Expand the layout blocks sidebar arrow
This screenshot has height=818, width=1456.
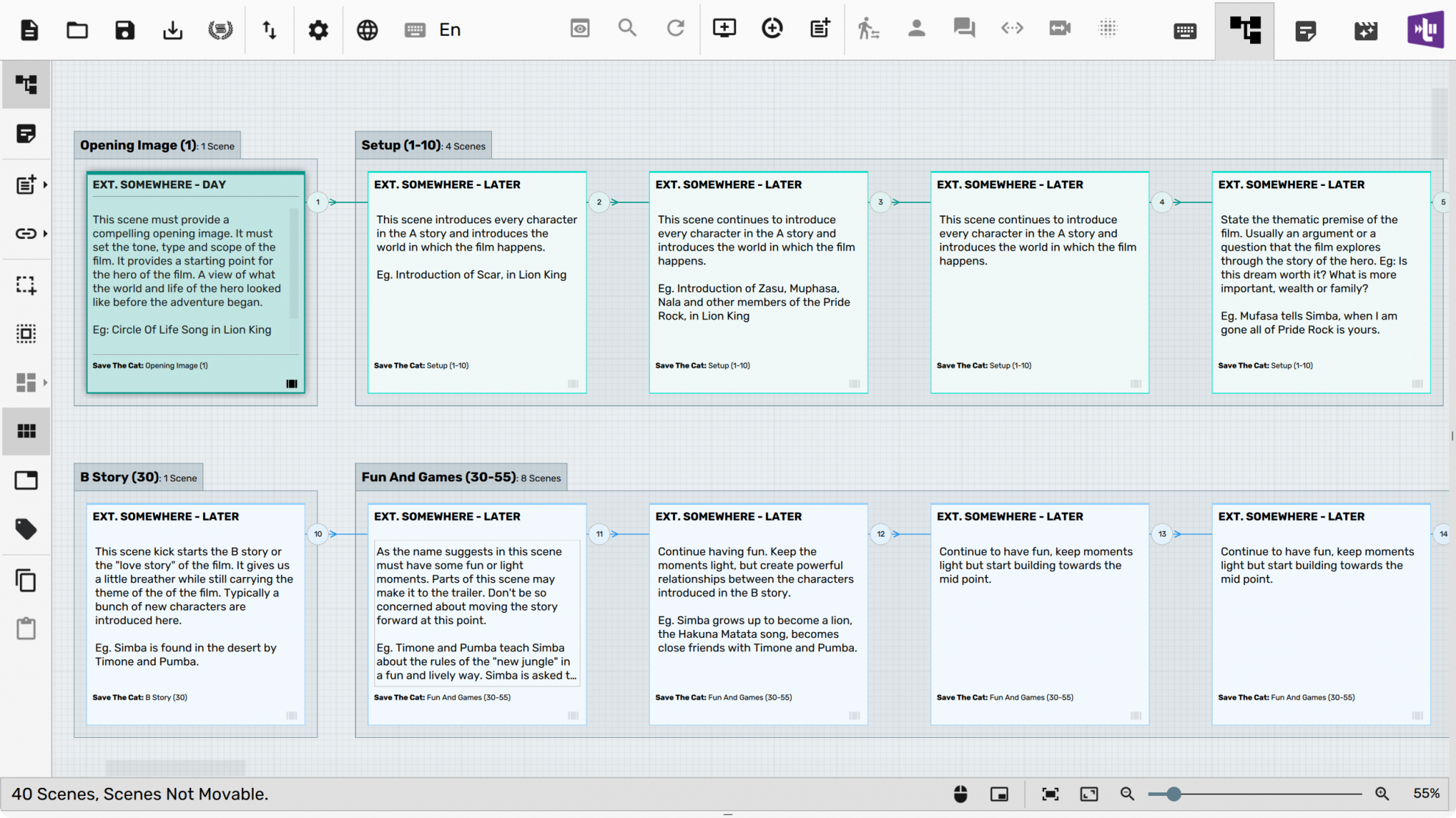[x=46, y=382]
